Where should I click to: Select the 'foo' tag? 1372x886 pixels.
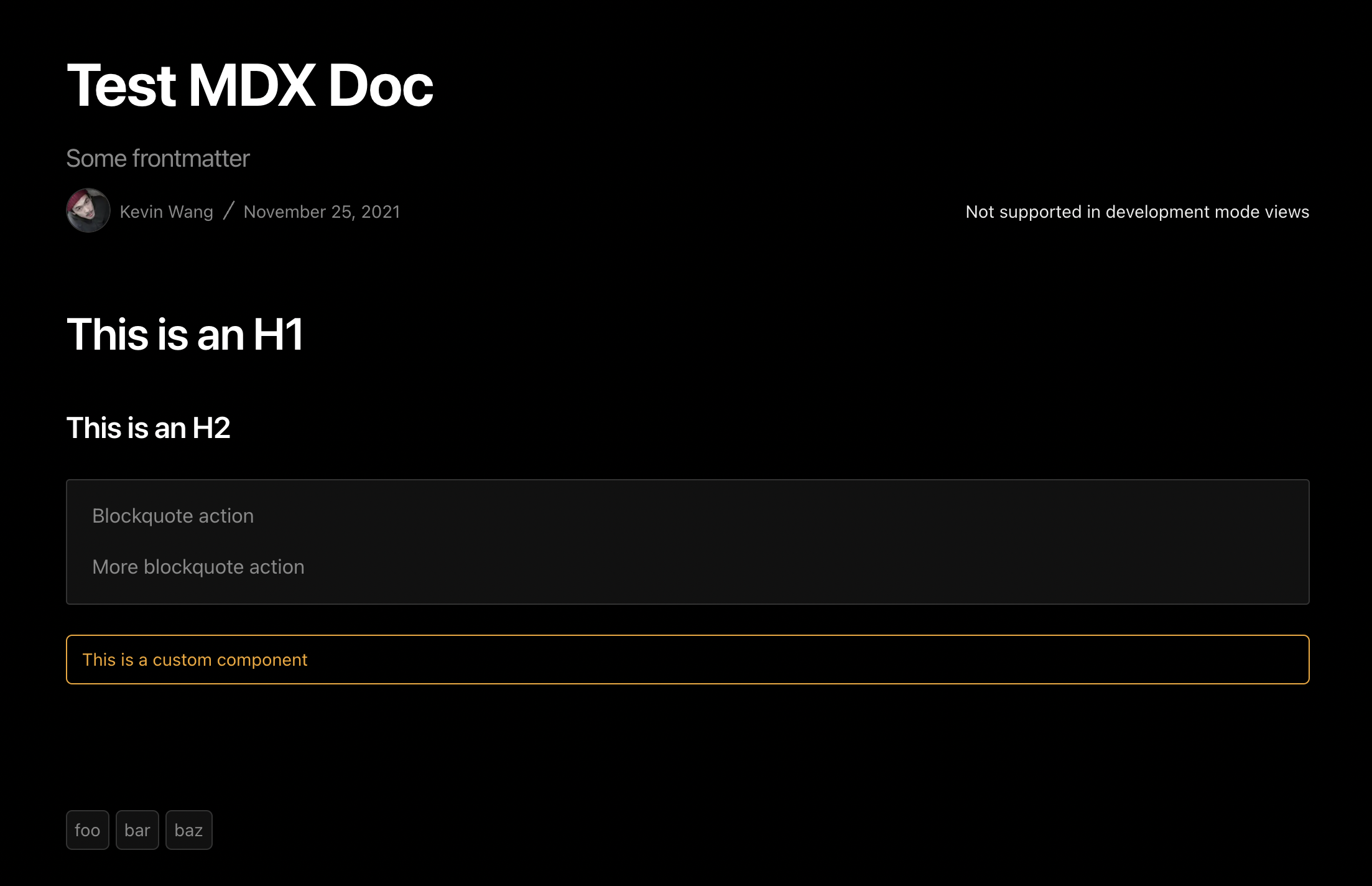point(87,830)
